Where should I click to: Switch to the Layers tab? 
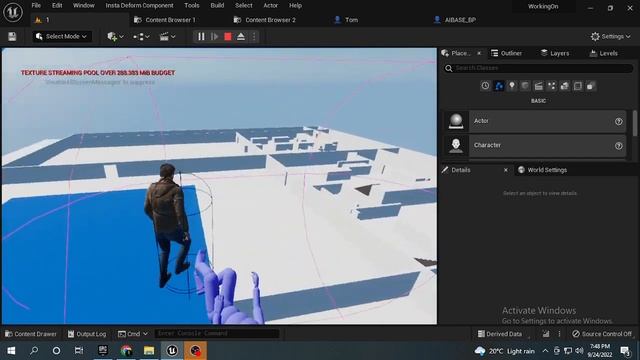click(555, 53)
